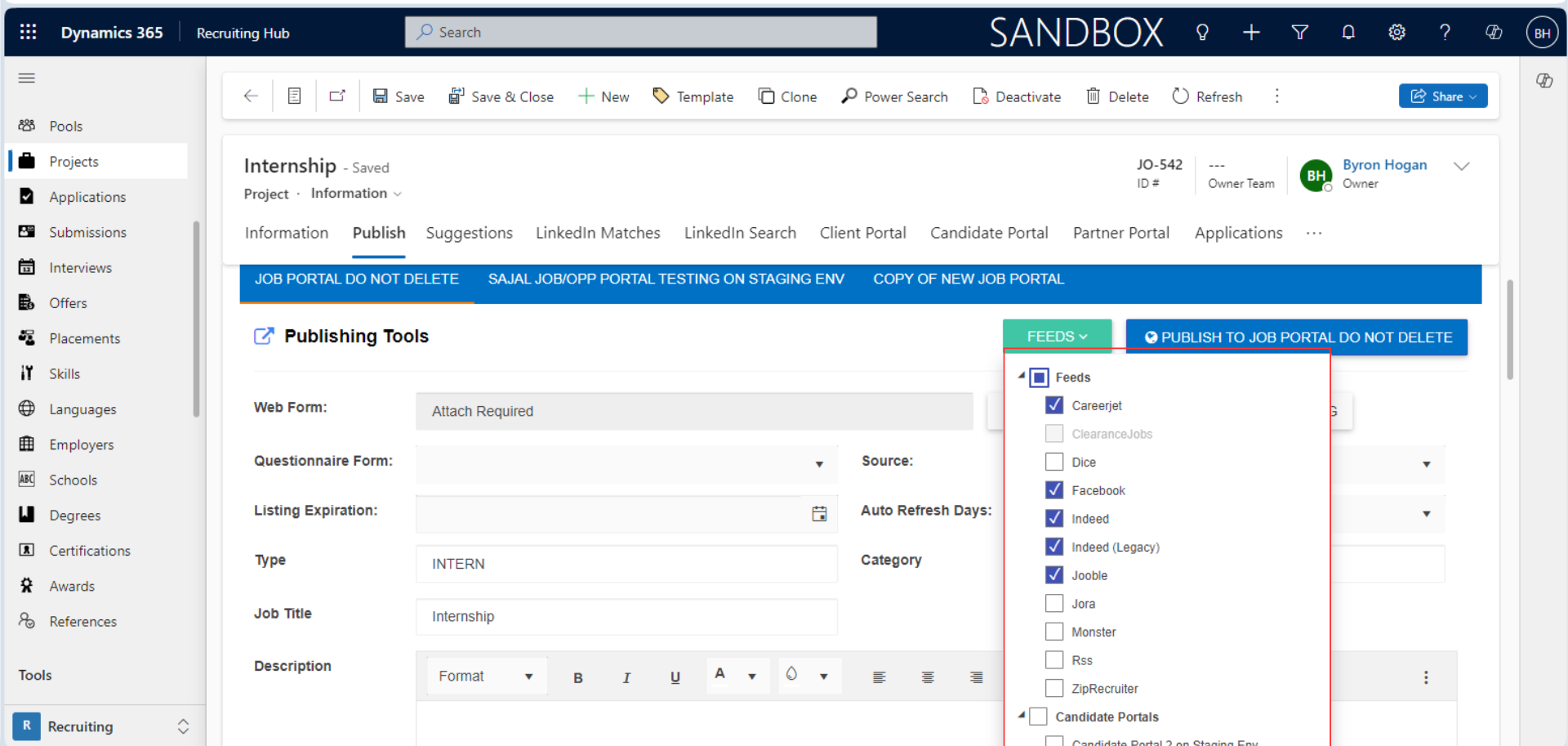Click Save & Close

501,96
